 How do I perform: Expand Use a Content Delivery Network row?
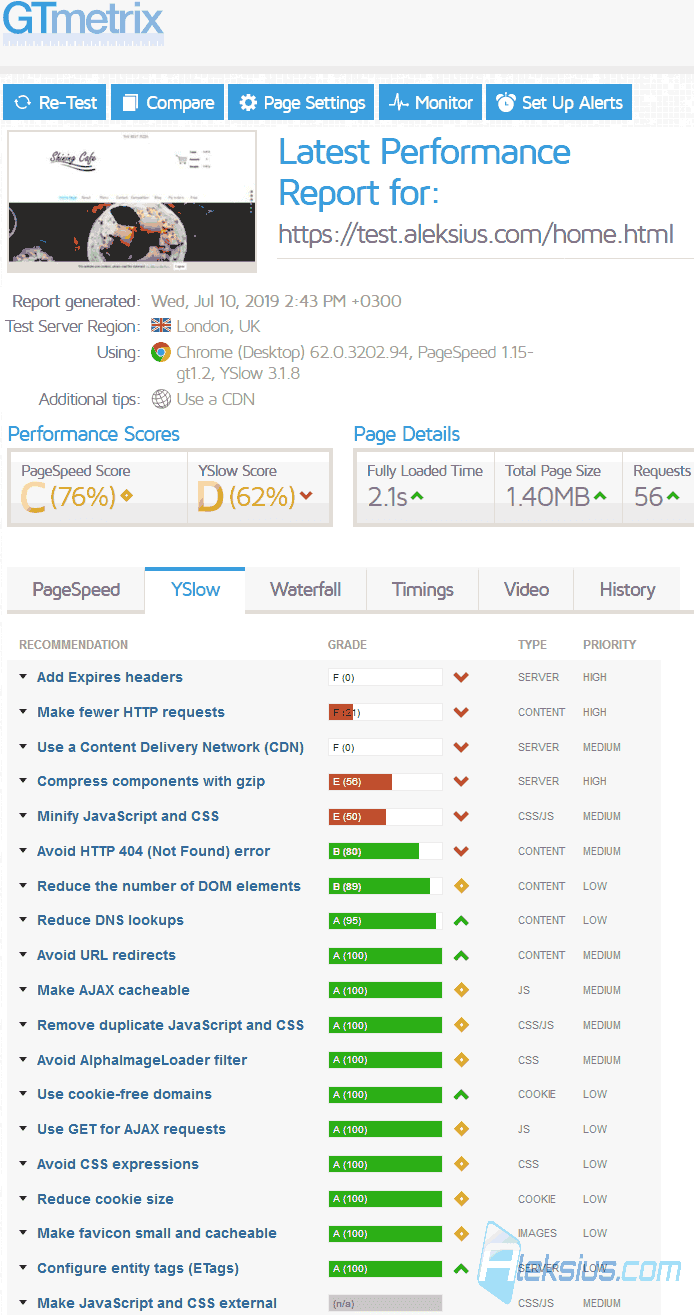[170, 747]
